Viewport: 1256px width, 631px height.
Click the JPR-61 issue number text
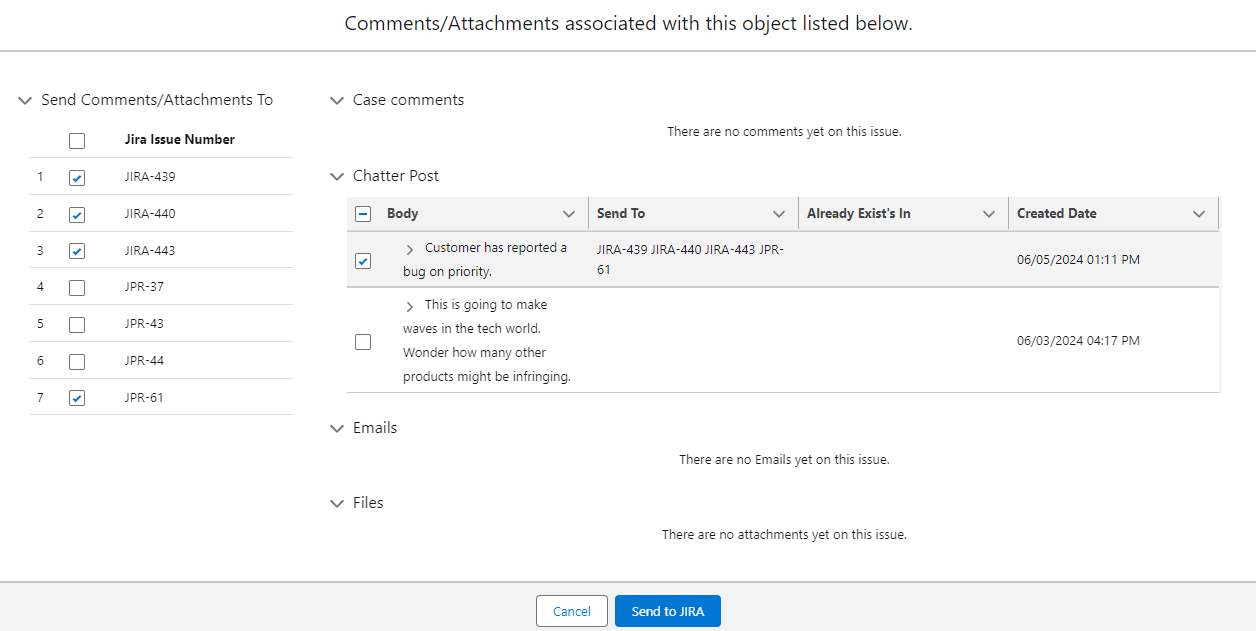pyautogui.click(x=144, y=398)
